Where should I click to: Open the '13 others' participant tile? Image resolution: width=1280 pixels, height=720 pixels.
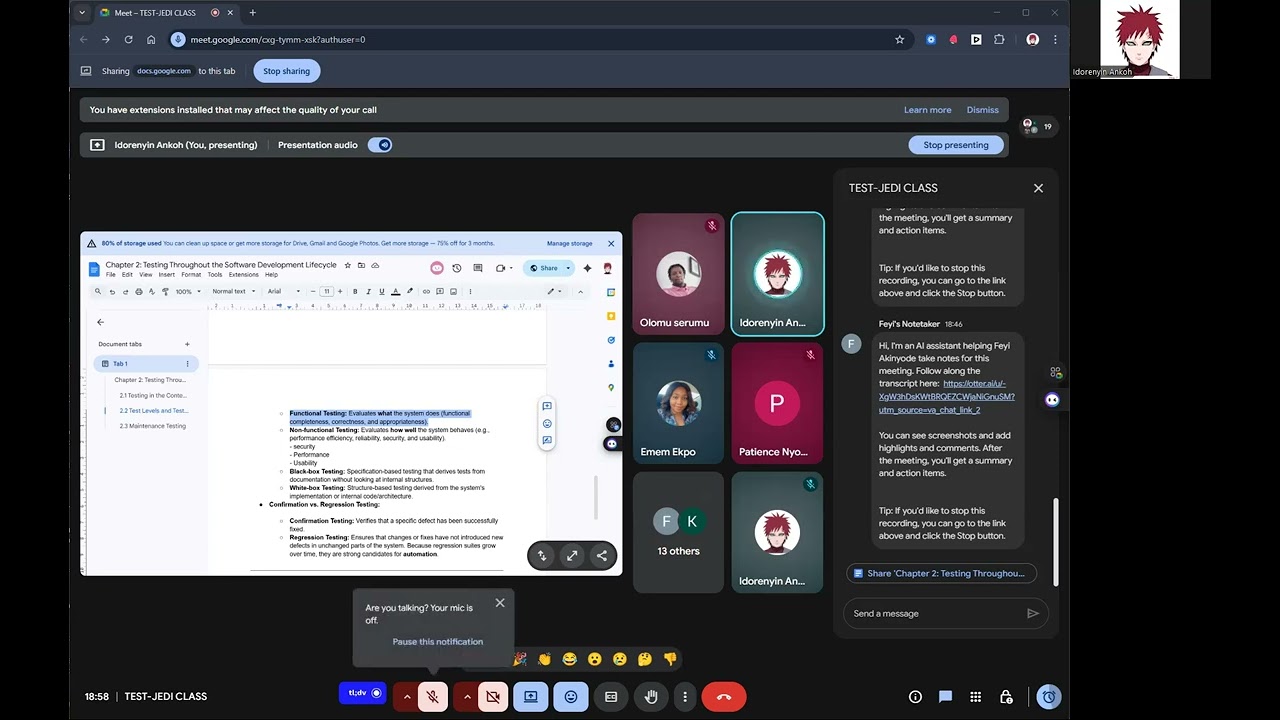[678, 532]
